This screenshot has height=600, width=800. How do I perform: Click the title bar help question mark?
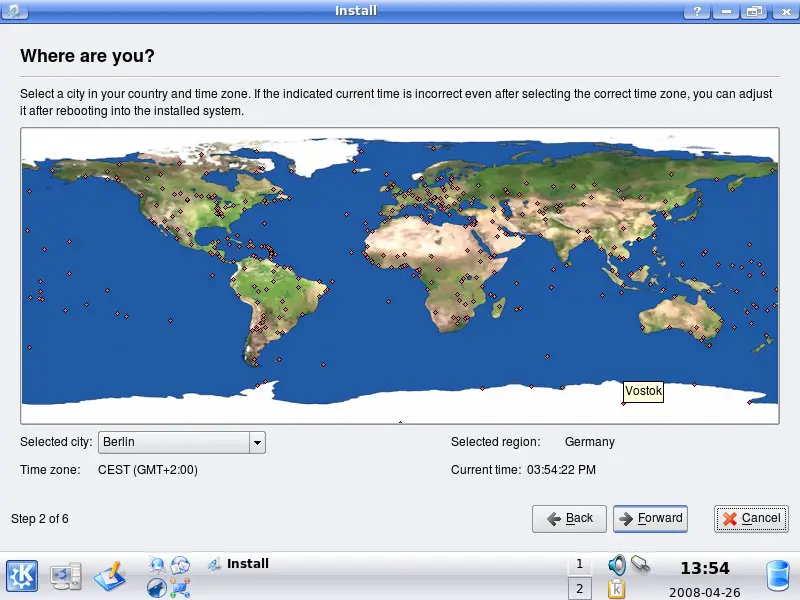coord(697,11)
